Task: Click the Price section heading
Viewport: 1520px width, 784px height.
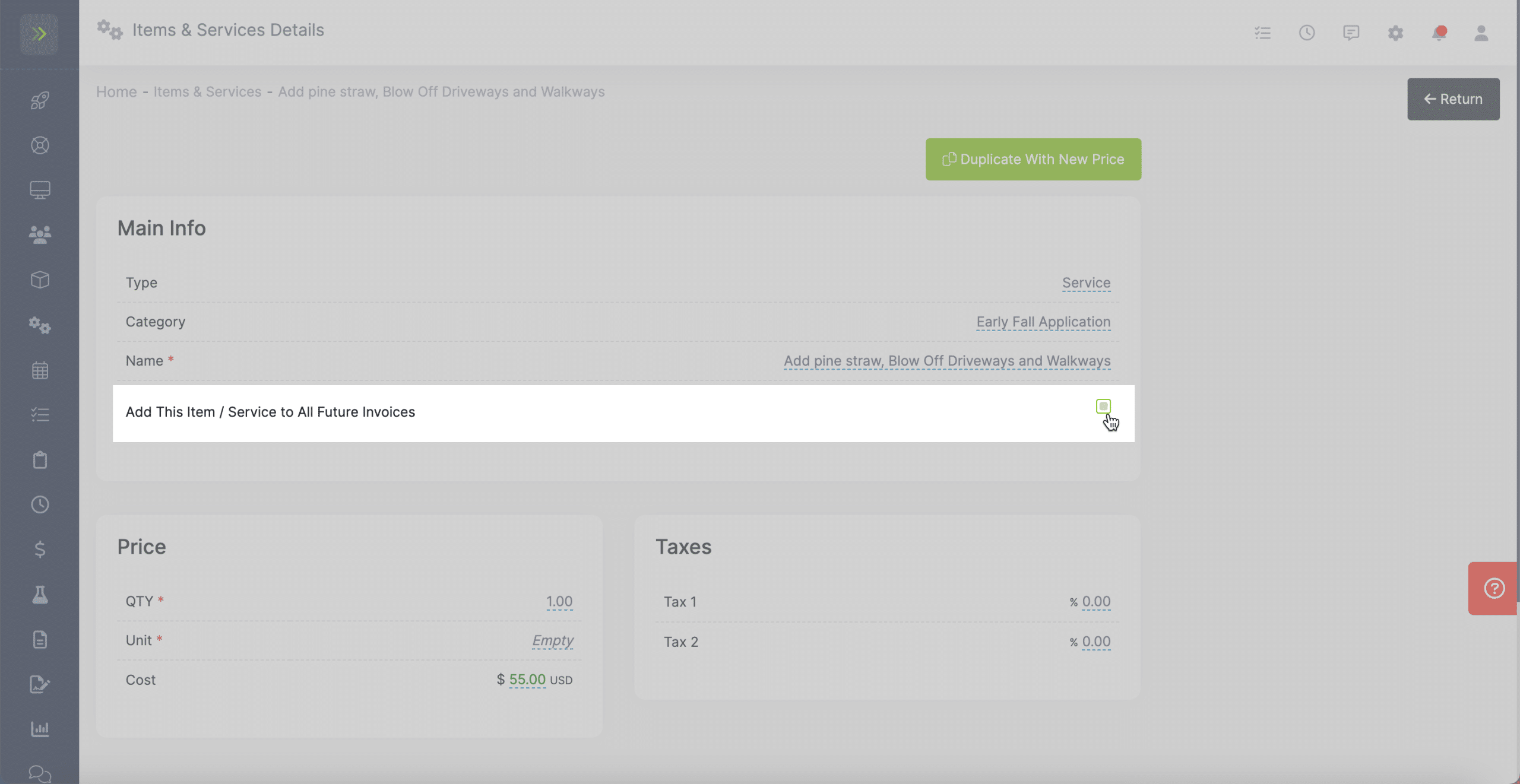Action: pyautogui.click(x=141, y=547)
